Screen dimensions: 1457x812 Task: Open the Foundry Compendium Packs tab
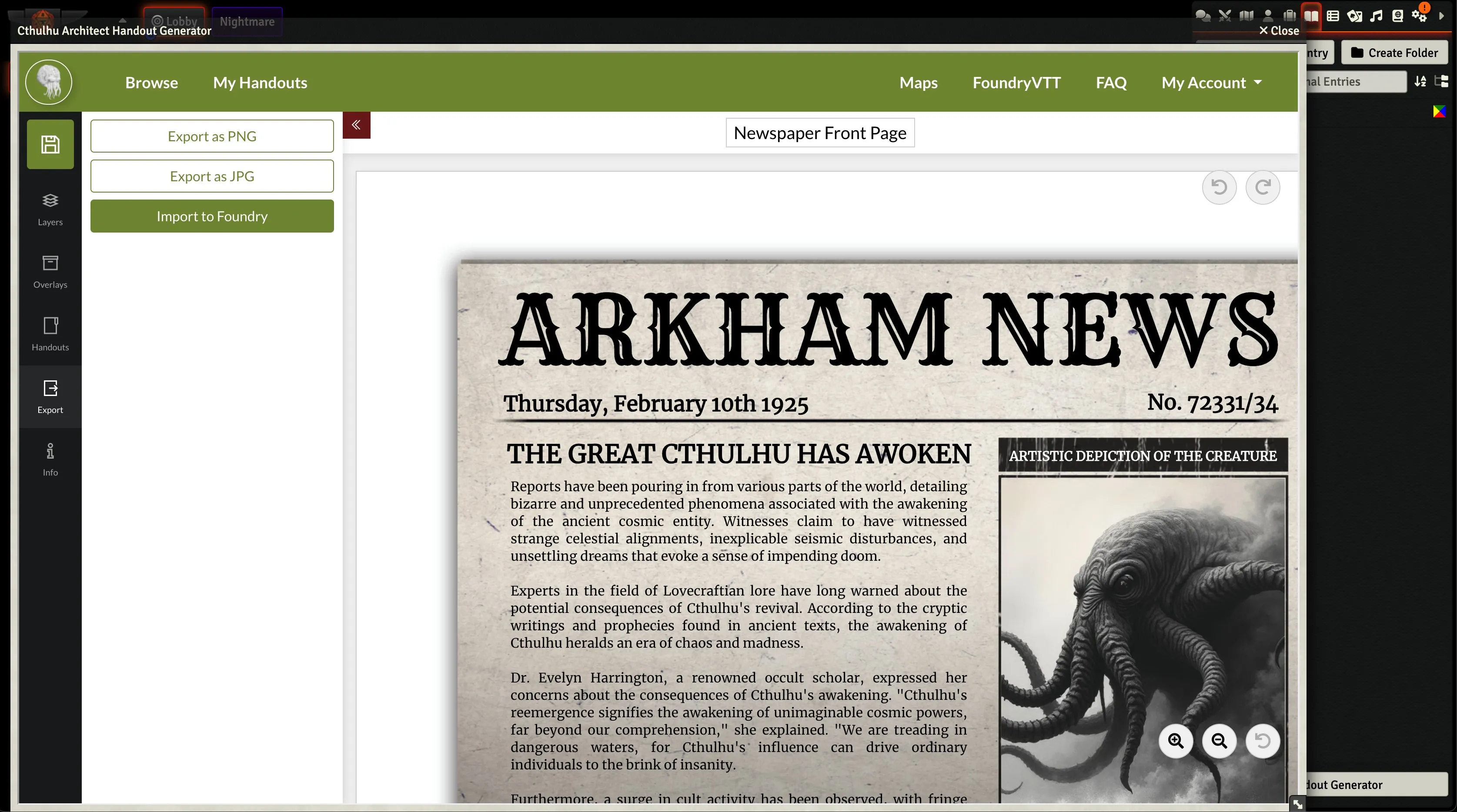click(x=1397, y=16)
